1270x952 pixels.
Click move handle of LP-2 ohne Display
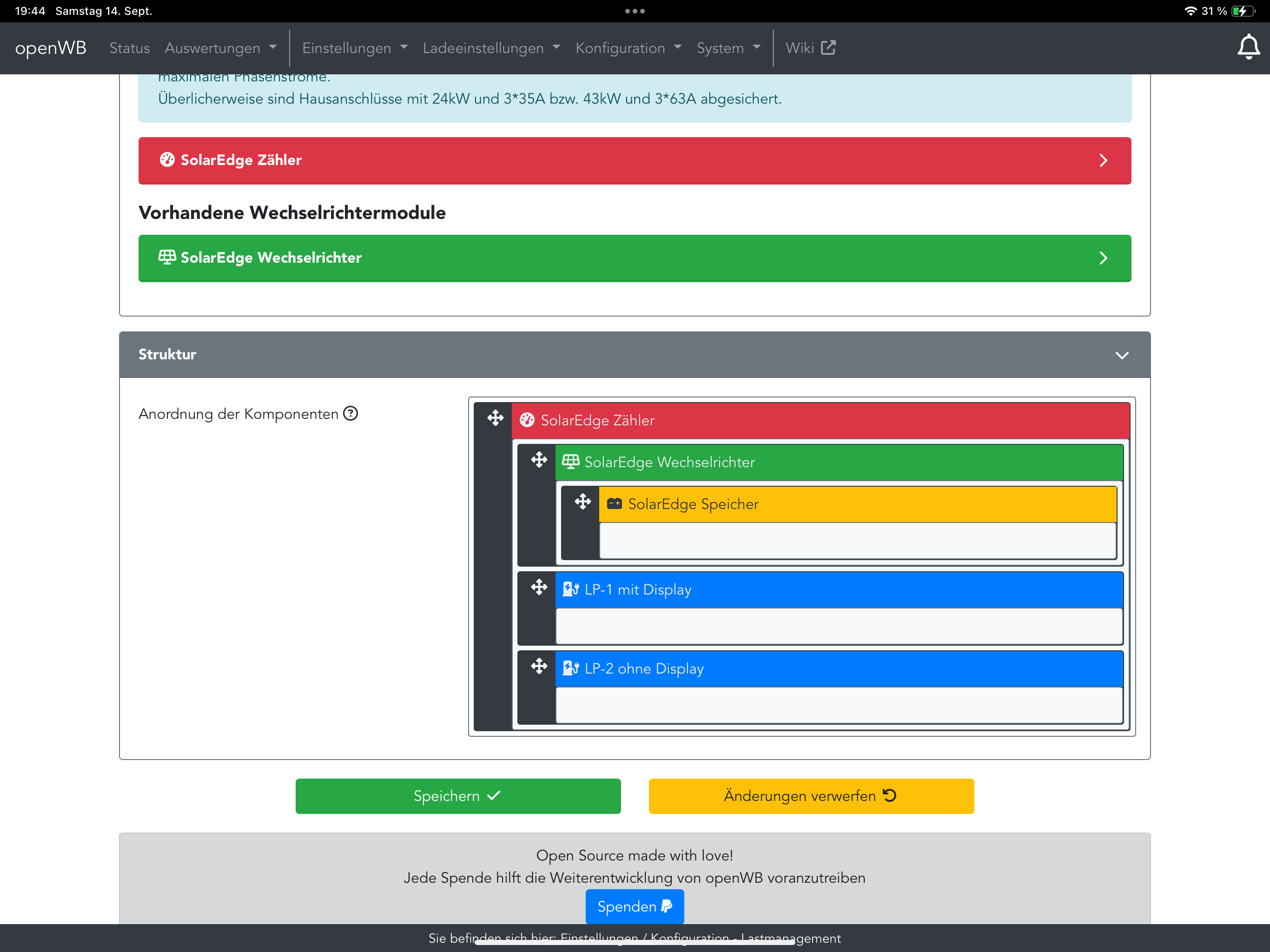click(539, 667)
